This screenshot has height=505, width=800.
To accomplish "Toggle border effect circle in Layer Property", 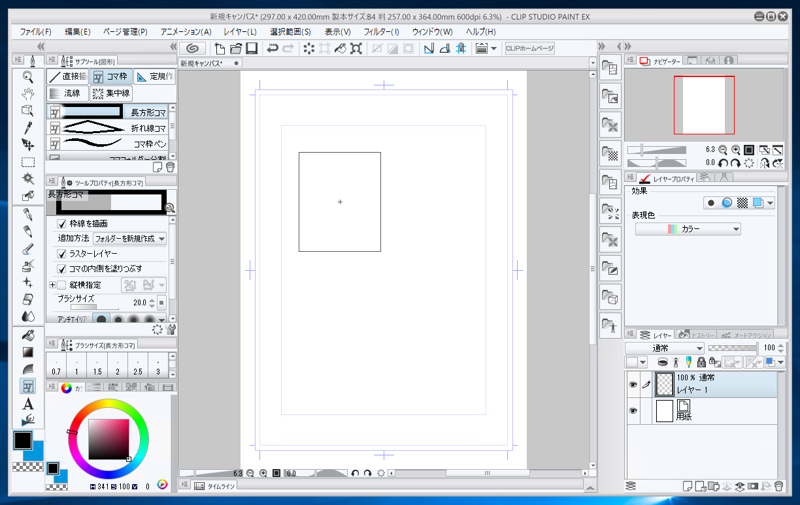I will pyautogui.click(x=711, y=203).
